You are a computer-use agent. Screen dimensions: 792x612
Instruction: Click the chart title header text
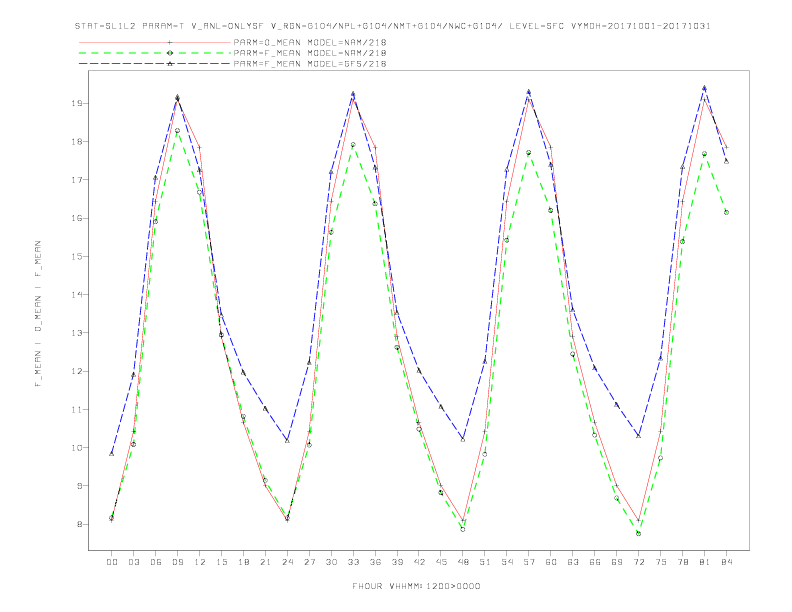click(392, 26)
